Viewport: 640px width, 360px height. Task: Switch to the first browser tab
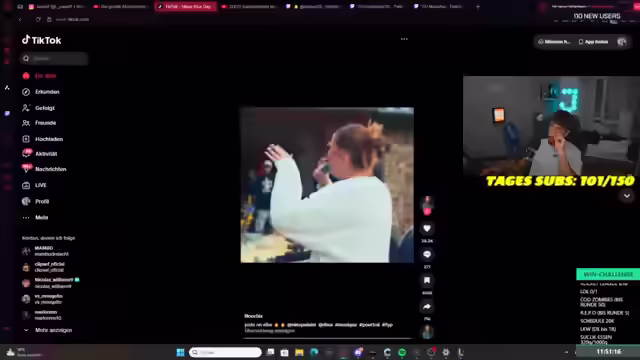point(58,7)
